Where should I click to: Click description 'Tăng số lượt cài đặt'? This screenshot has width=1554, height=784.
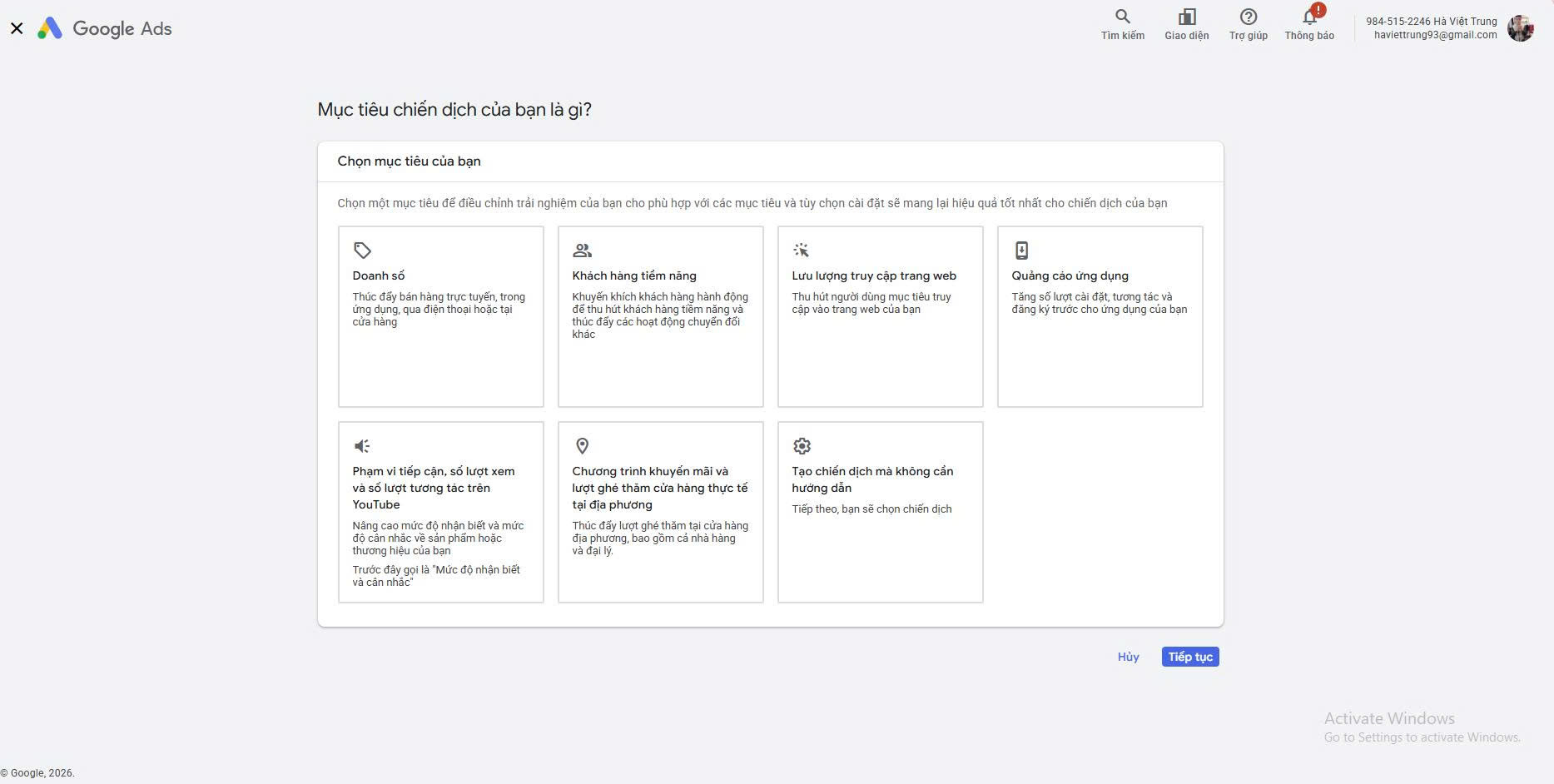tap(1099, 303)
